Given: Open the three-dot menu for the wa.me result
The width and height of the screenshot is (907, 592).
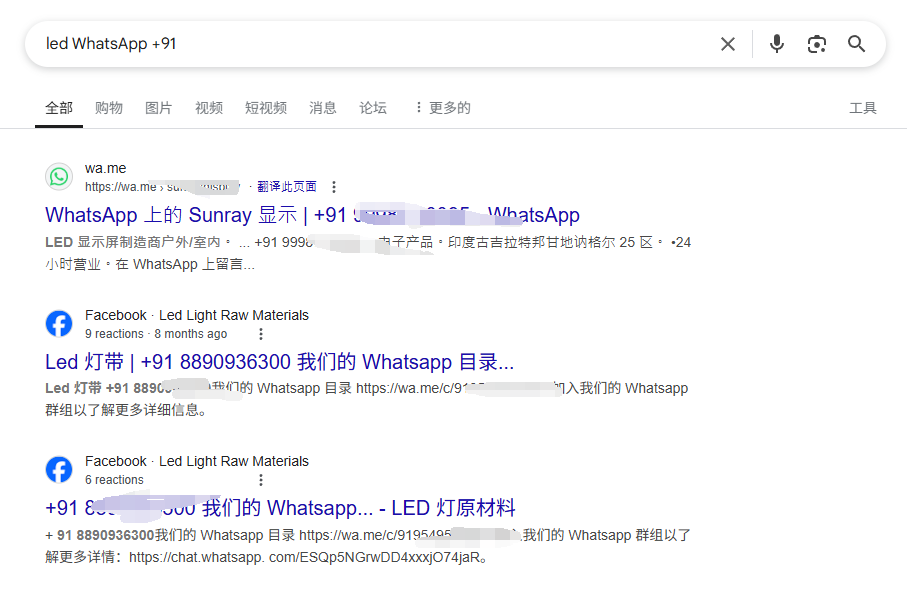Looking at the screenshot, I should [334, 186].
